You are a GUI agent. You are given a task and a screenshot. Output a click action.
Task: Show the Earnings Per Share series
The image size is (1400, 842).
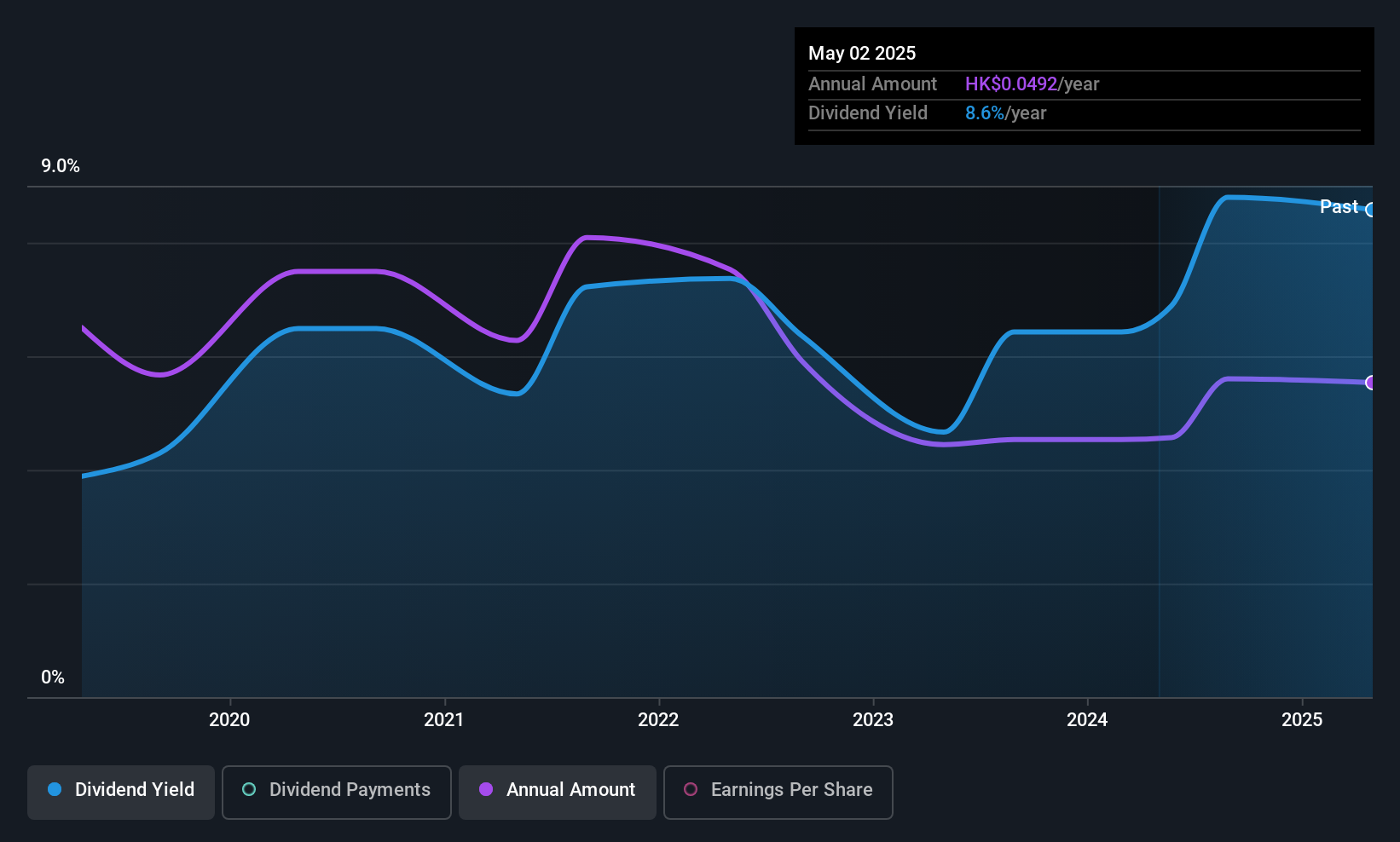point(778,793)
